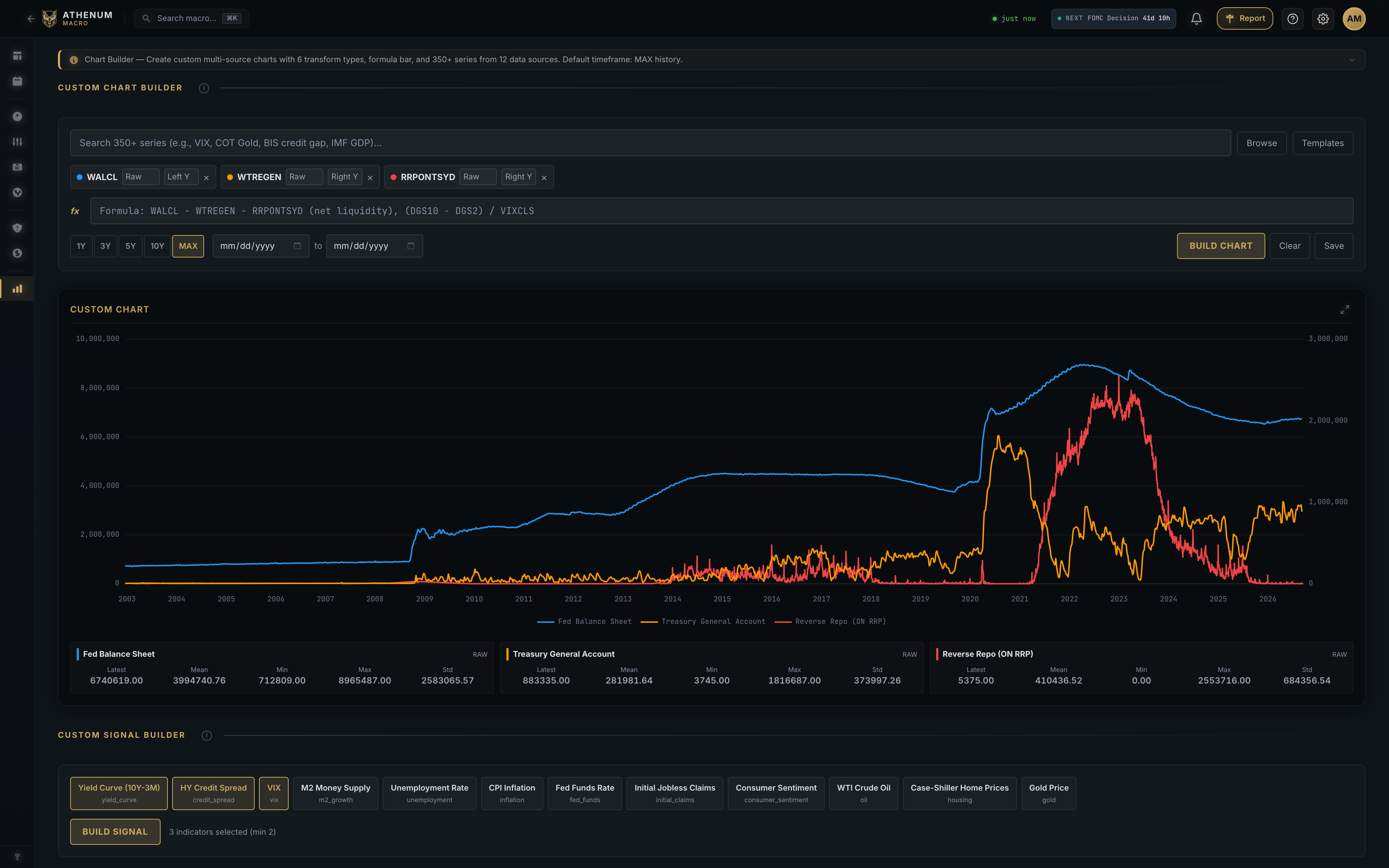Select the bar chart sidebar icon
The width and height of the screenshot is (1389, 868).
tap(17, 289)
